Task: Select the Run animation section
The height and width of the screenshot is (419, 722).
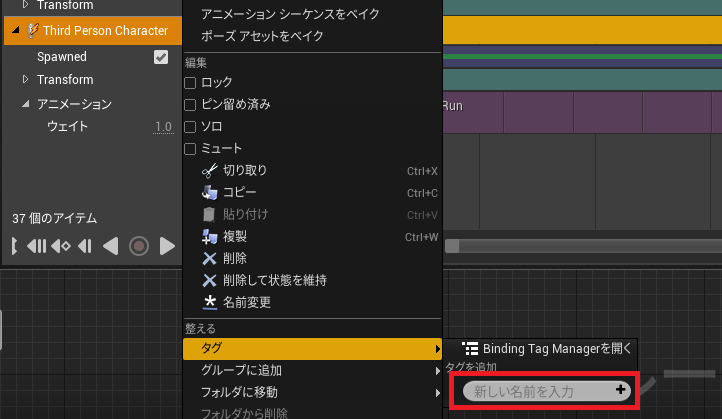Action: point(582,112)
